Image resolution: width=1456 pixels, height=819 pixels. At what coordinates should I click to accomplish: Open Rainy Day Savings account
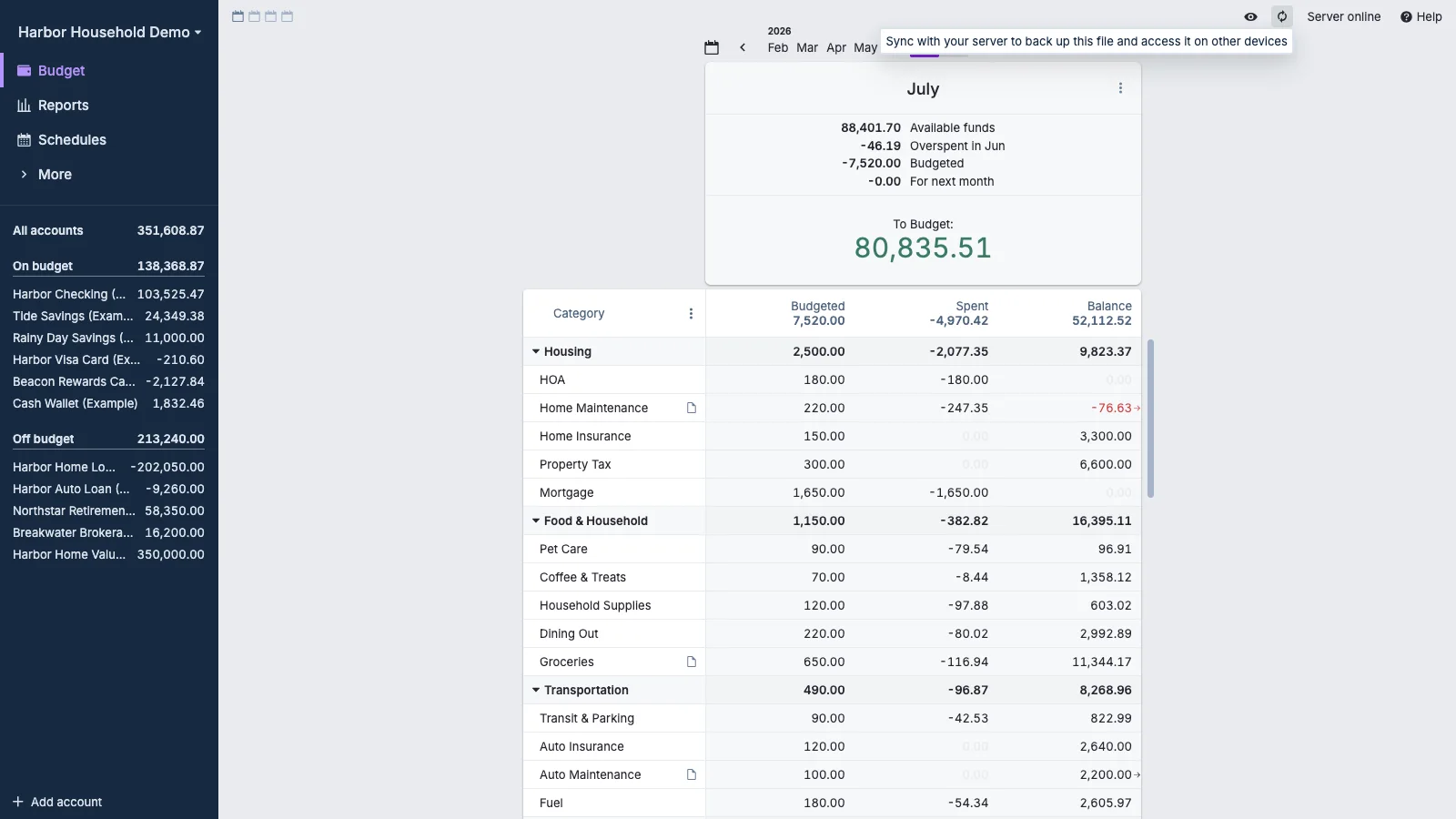coord(108,338)
